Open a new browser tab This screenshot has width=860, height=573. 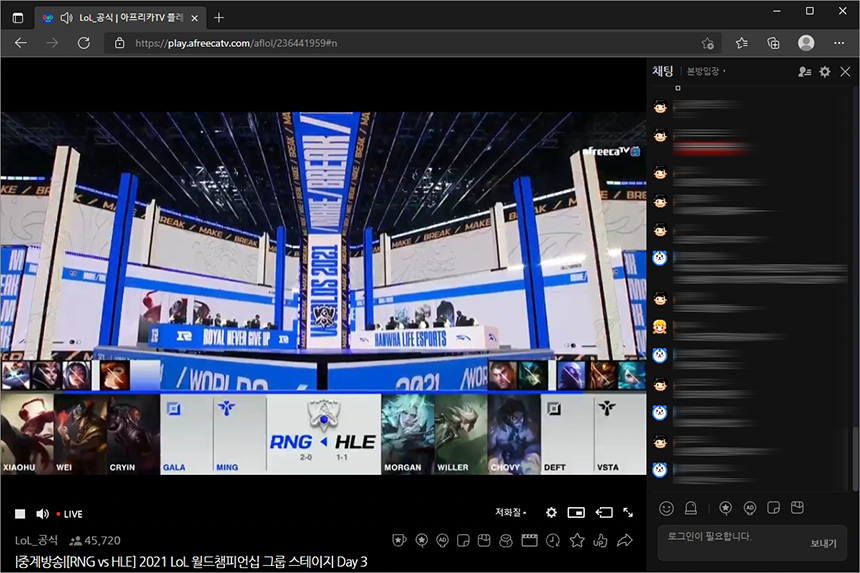[219, 18]
